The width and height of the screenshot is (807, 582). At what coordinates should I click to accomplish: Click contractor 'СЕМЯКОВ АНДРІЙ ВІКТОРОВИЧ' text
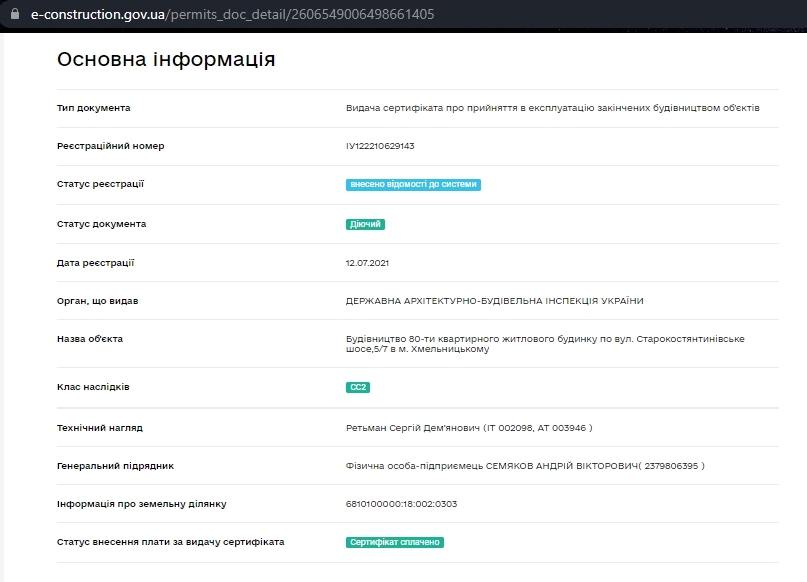click(562, 466)
